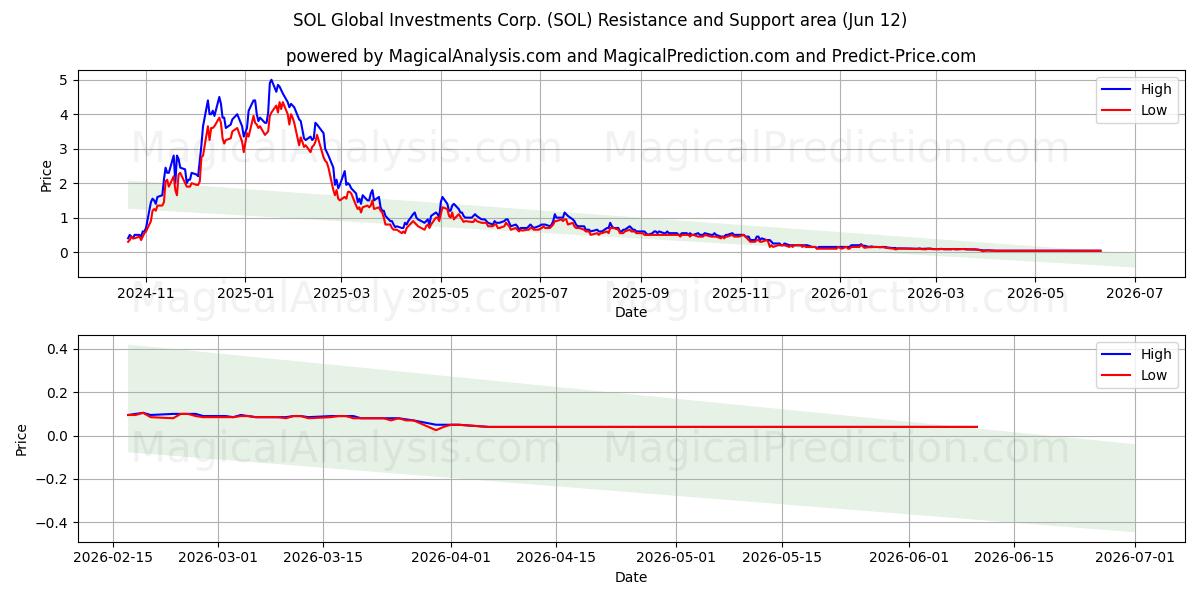Screen dimensions: 1200x600
Task: Click the '2025-03' tick label on the top chart
Action: pos(341,293)
